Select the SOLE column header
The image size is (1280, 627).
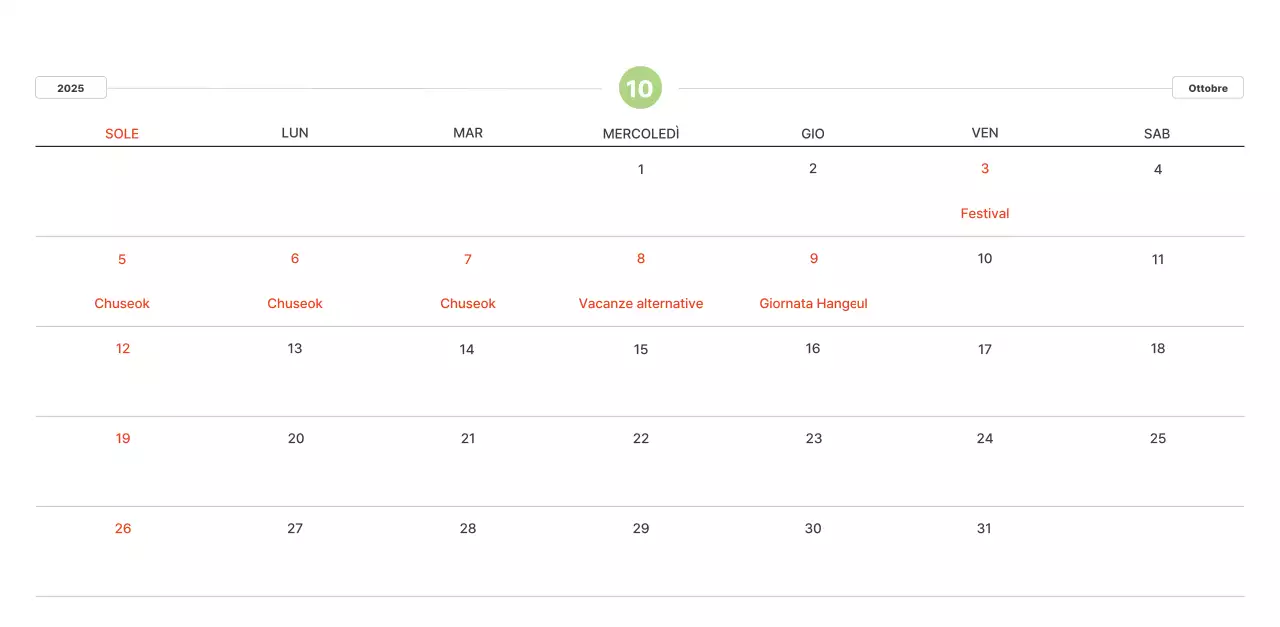(122, 133)
